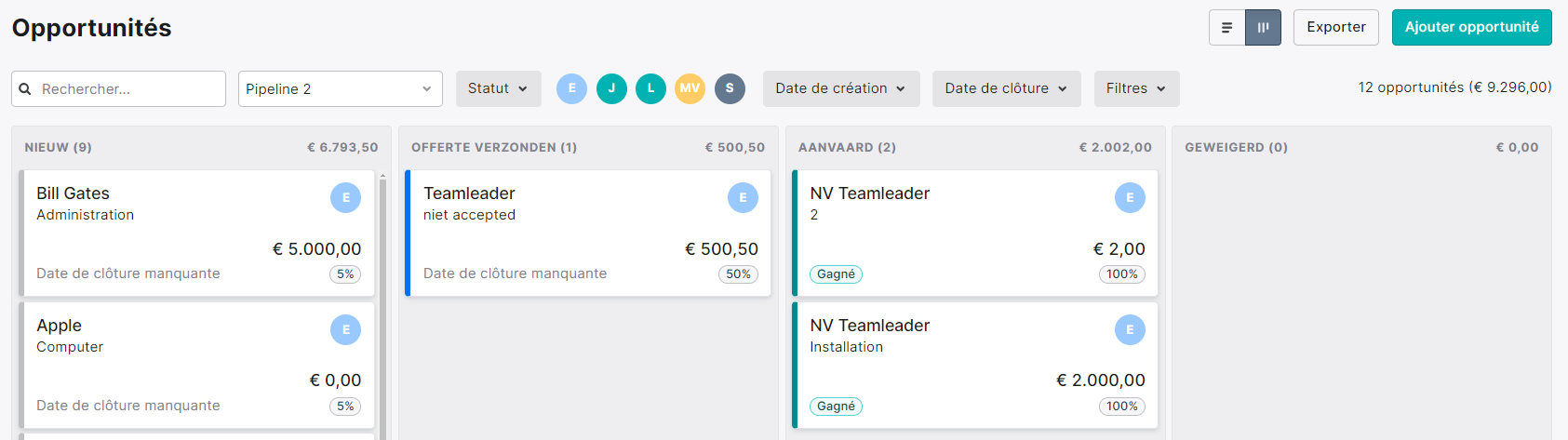Click owner avatar on Apple card
Screen dimensions: 1568x440
click(x=345, y=329)
